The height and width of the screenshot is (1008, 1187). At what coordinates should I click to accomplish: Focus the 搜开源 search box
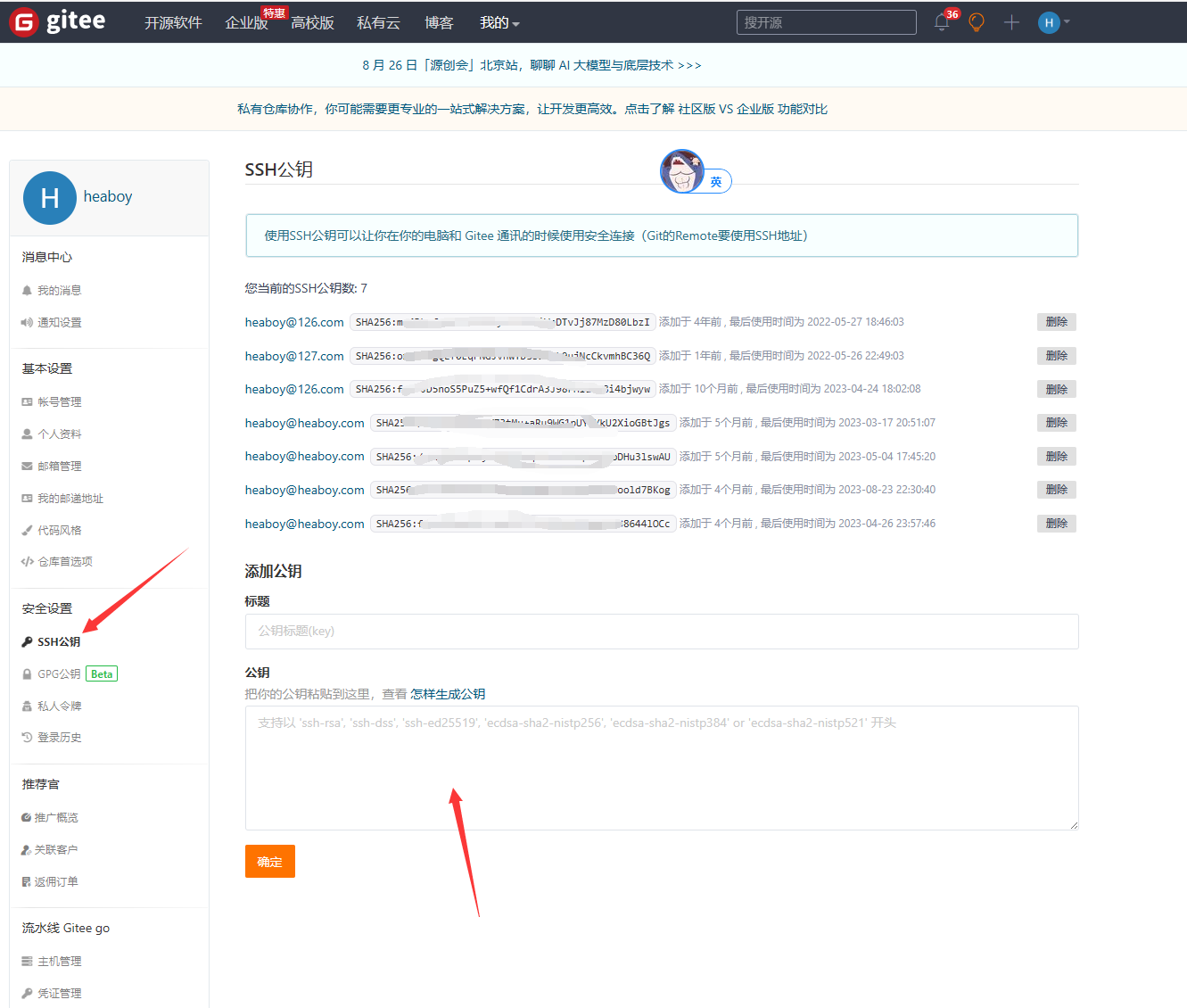(826, 22)
